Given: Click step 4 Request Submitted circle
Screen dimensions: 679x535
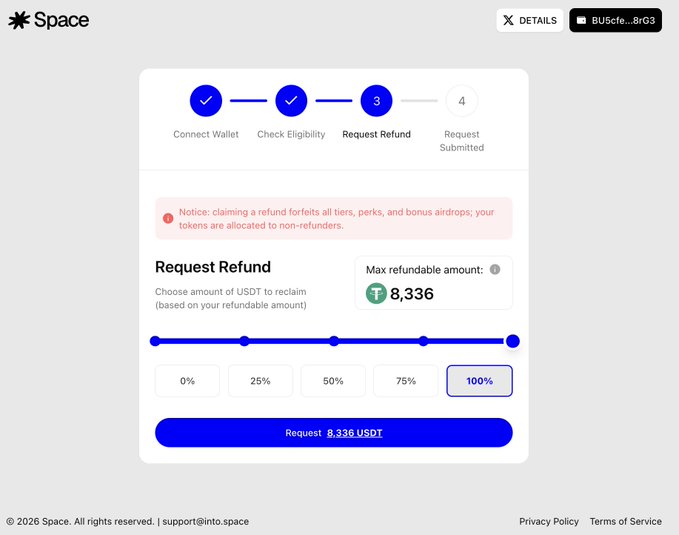Looking at the screenshot, I should click(x=461, y=100).
